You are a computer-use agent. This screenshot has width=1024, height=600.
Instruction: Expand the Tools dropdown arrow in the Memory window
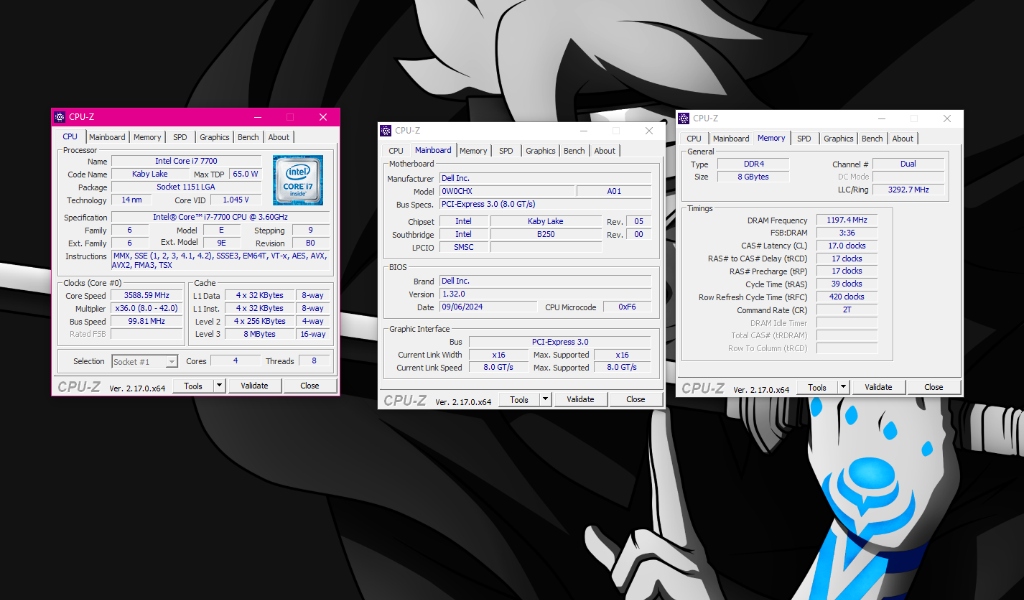click(x=843, y=387)
